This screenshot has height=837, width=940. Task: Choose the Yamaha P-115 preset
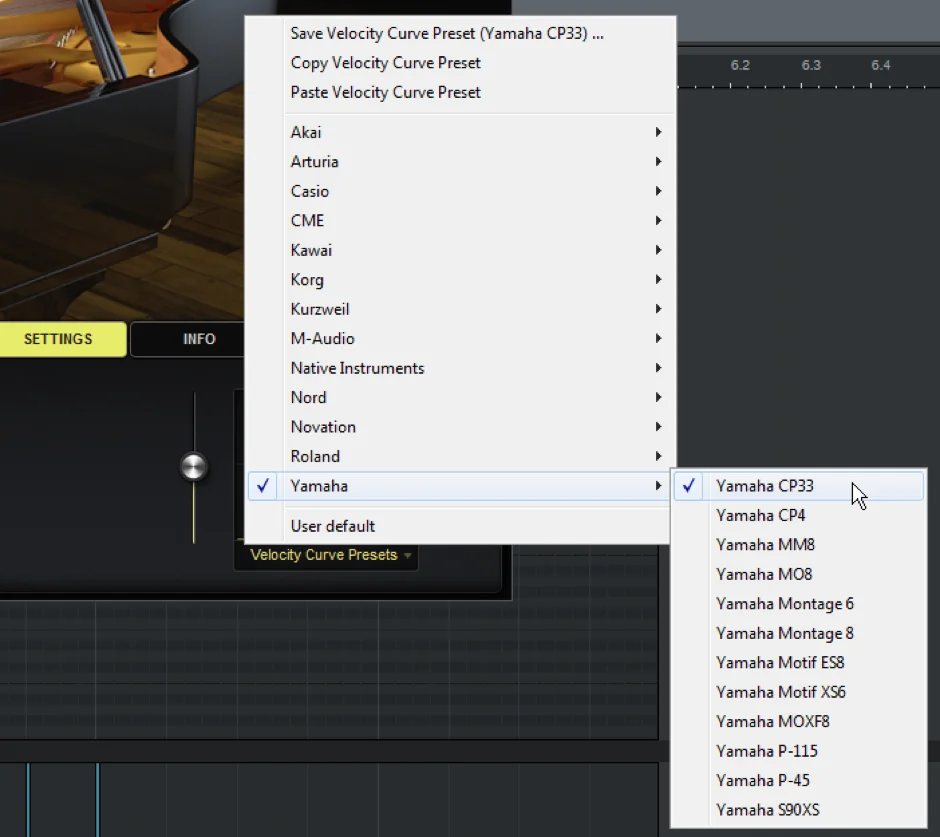(799, 751)
